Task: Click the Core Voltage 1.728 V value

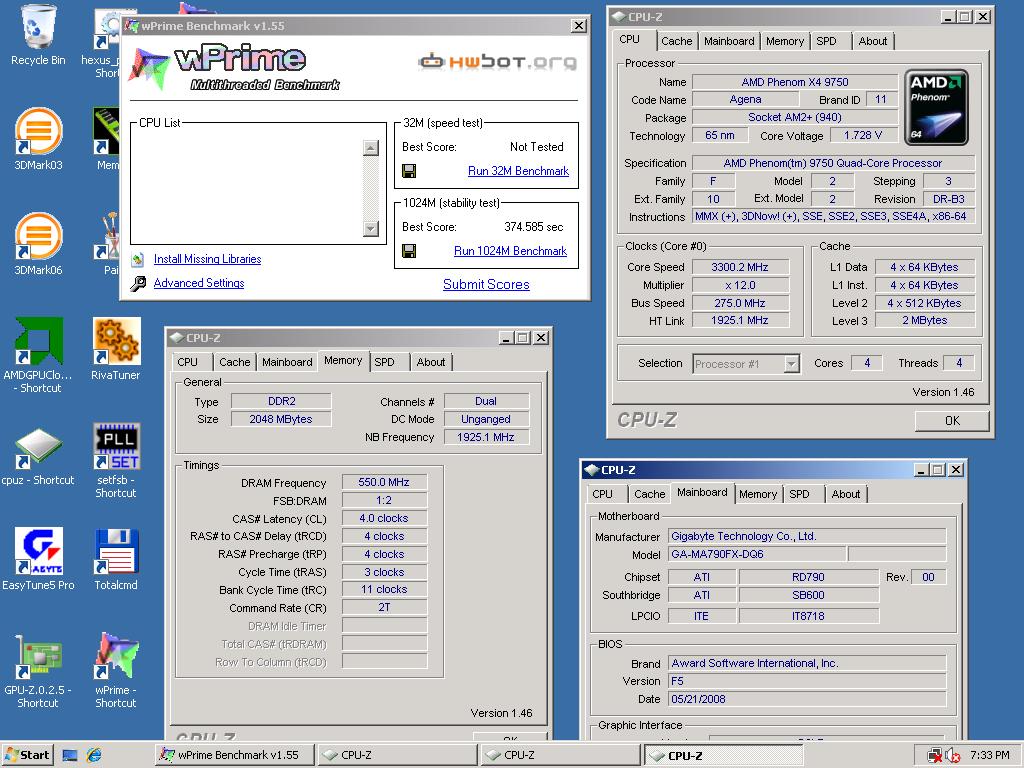Action: [863, 135]
